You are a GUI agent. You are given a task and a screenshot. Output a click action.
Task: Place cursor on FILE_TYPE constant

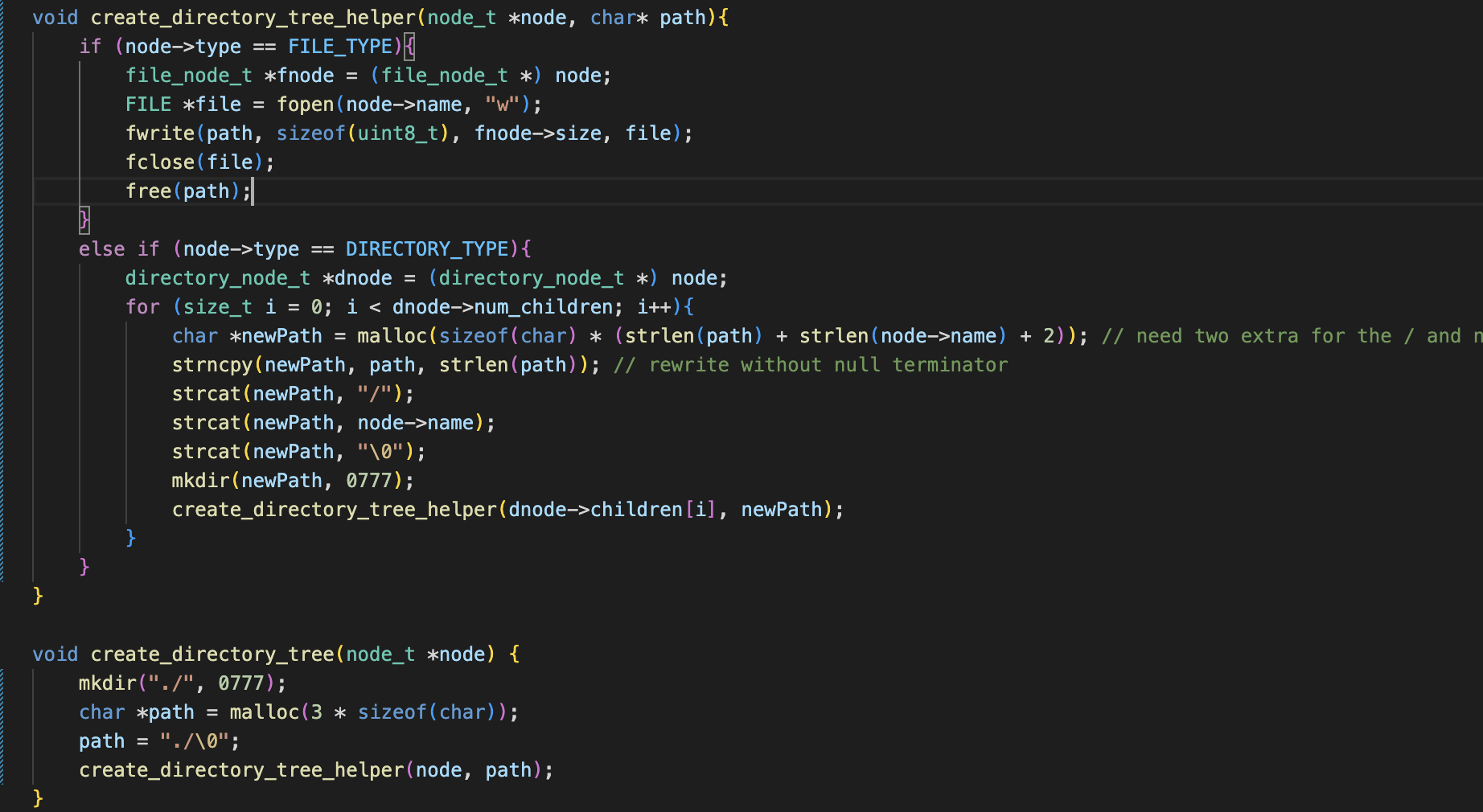click(x=339, y=47)
